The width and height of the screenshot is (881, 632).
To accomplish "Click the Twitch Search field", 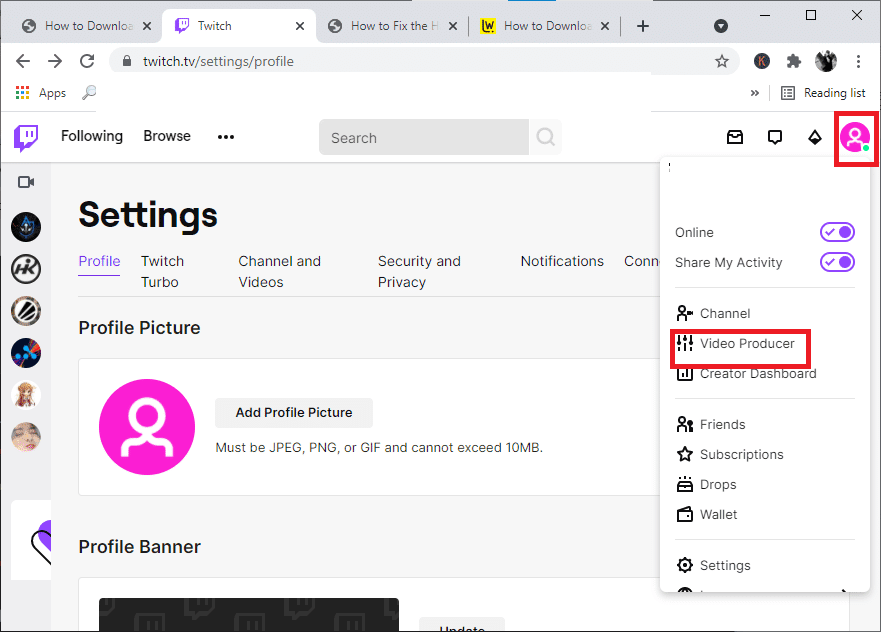I will coord(424,137).
